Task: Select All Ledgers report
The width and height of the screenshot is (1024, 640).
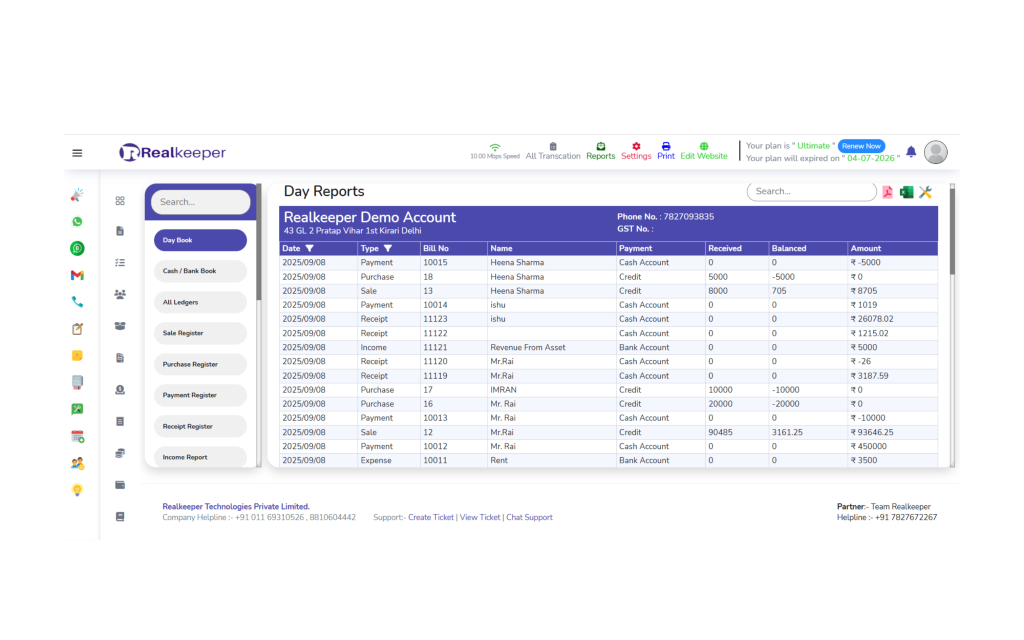Action: (200, 302)
